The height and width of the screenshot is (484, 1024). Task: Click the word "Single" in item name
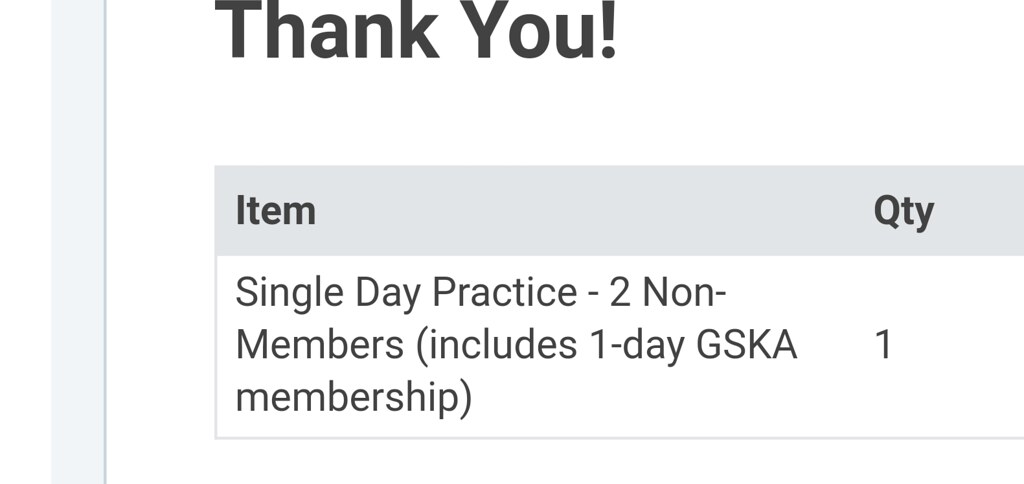click(289, 294)
